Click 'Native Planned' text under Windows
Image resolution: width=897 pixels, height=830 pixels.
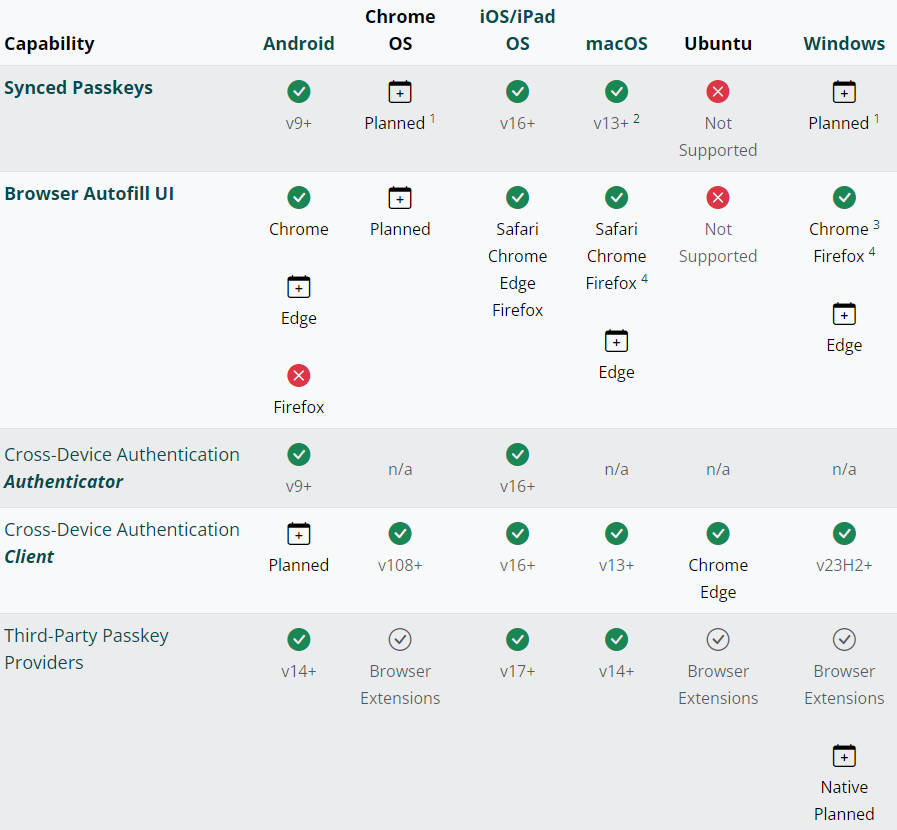click(x=844, y=800)
